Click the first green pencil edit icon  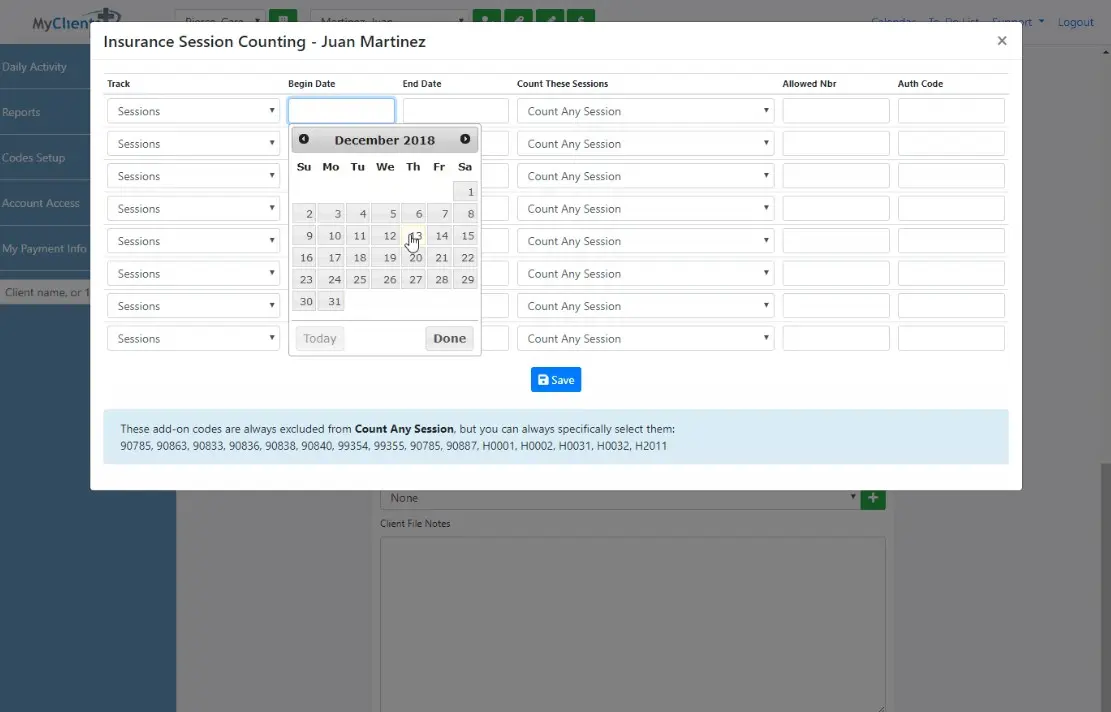(521, 18)
